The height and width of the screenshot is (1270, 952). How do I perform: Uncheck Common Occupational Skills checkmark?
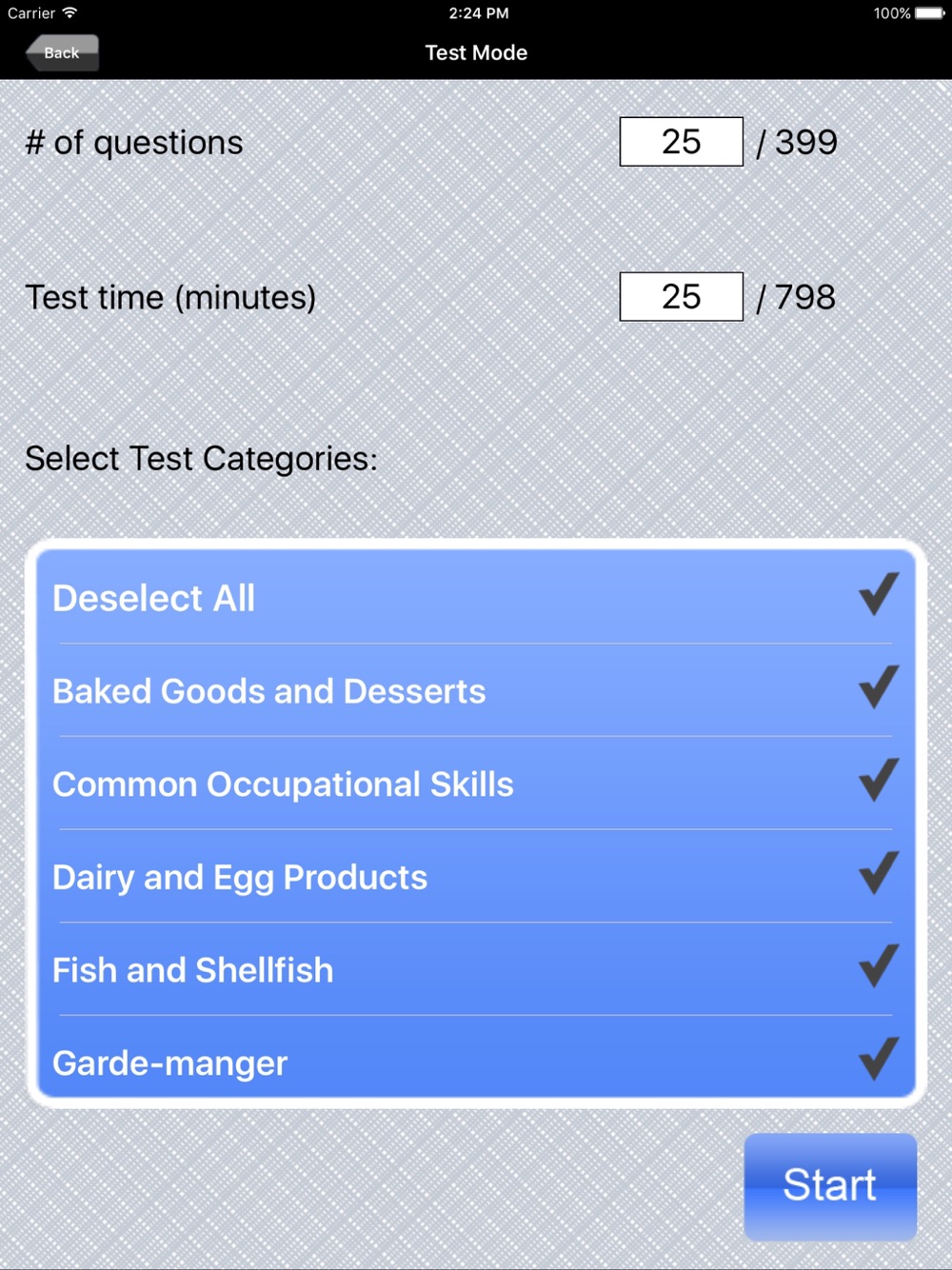(878, 780)
